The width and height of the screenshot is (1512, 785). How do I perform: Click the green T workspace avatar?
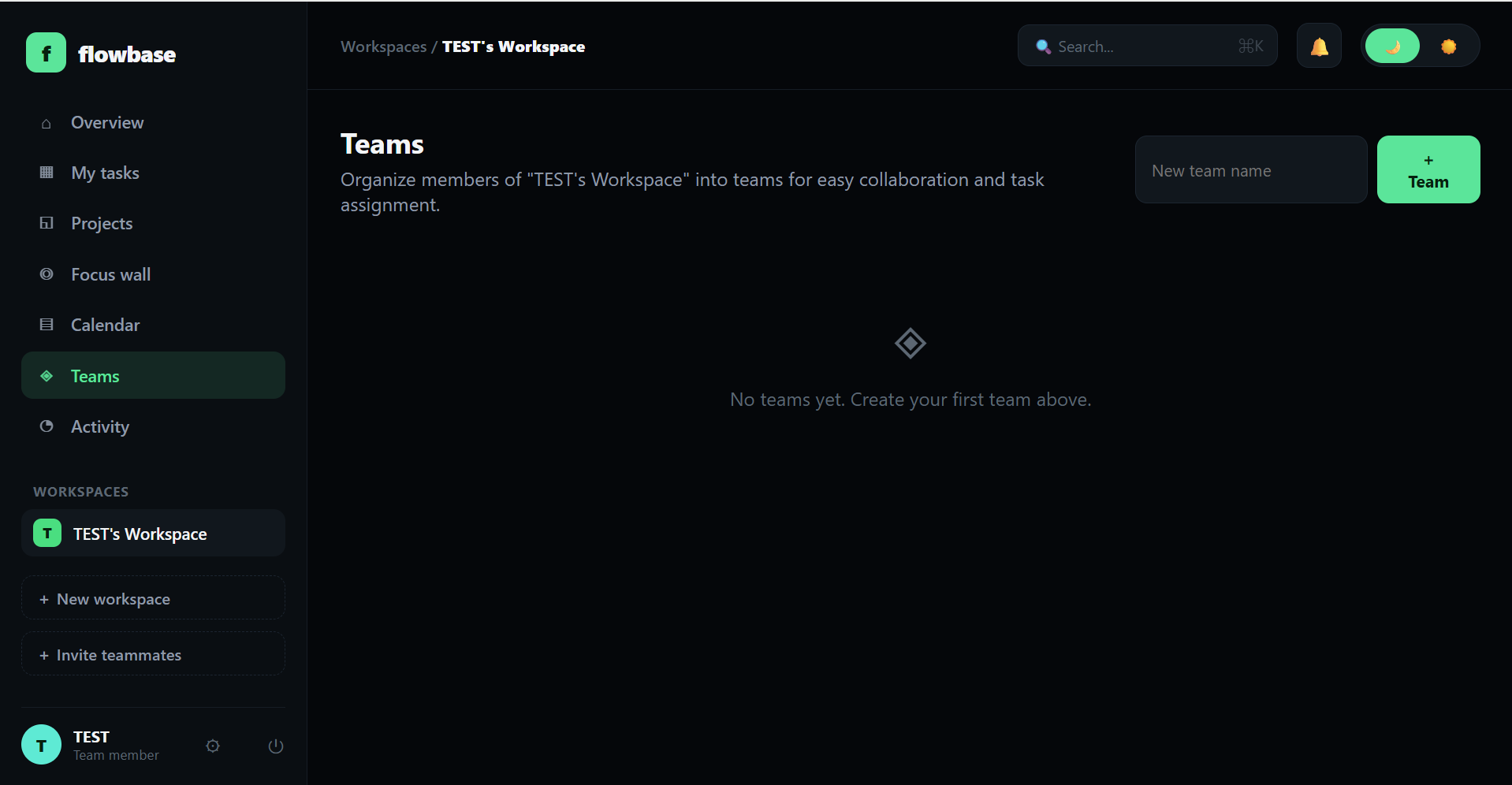(x=47, y=533)
